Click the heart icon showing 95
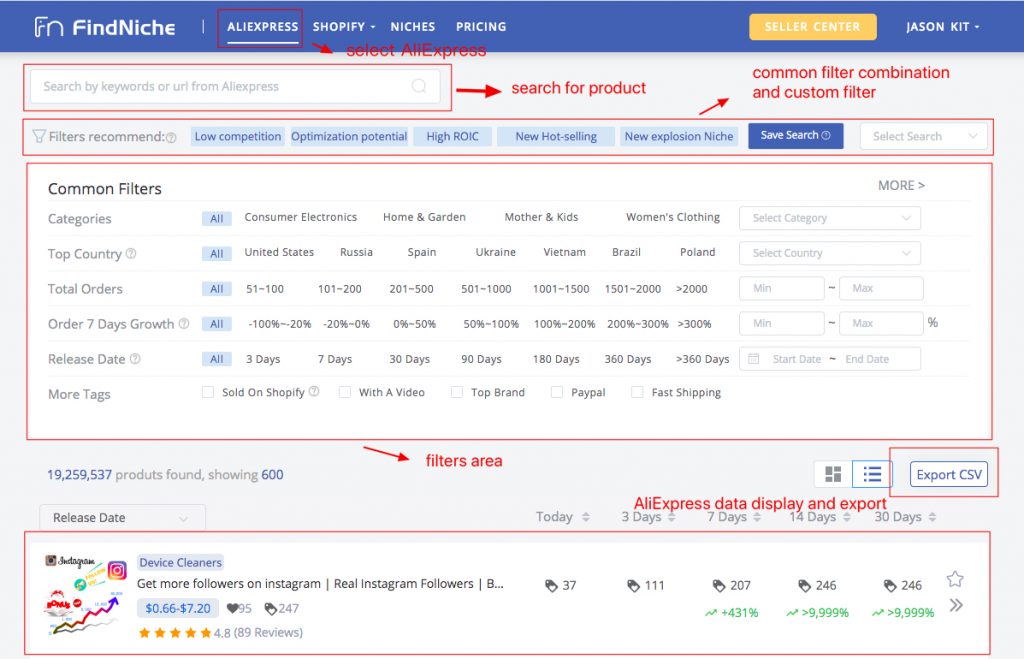This screenshot has height=659, width=1024. 232,609
